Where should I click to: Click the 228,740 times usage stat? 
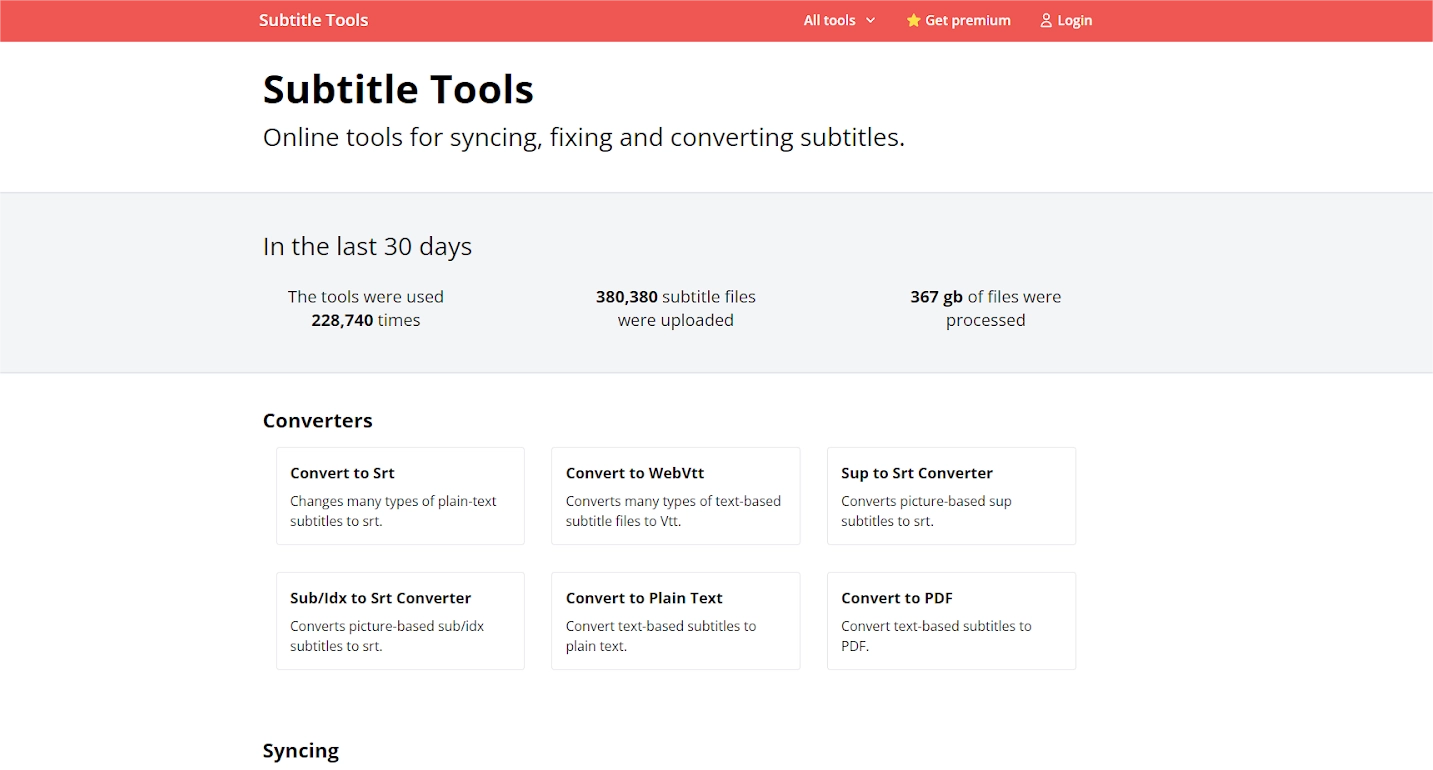click(x=366, y=308)
